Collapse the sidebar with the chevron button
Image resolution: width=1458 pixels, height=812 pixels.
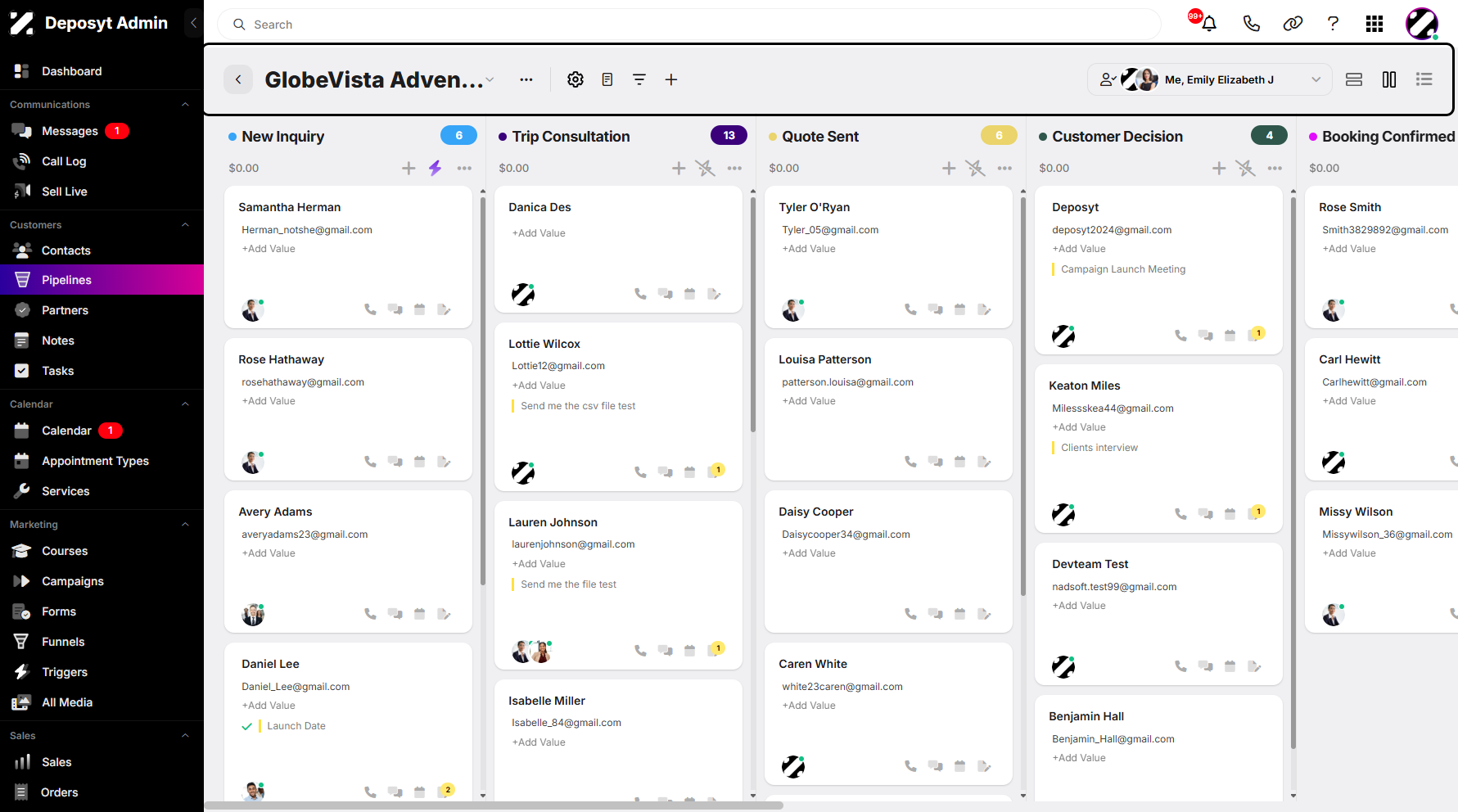point(193,23)
